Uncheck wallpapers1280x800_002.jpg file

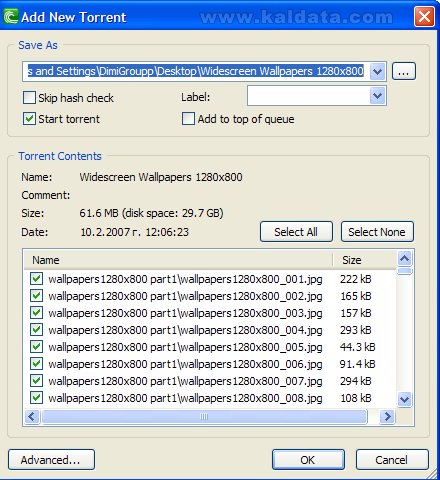(x=36, y=296)
